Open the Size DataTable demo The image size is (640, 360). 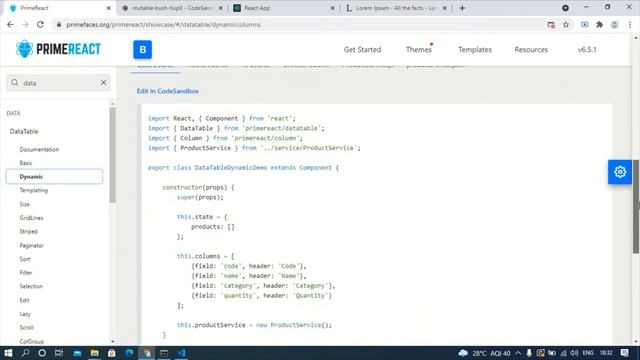click(24, 204)
